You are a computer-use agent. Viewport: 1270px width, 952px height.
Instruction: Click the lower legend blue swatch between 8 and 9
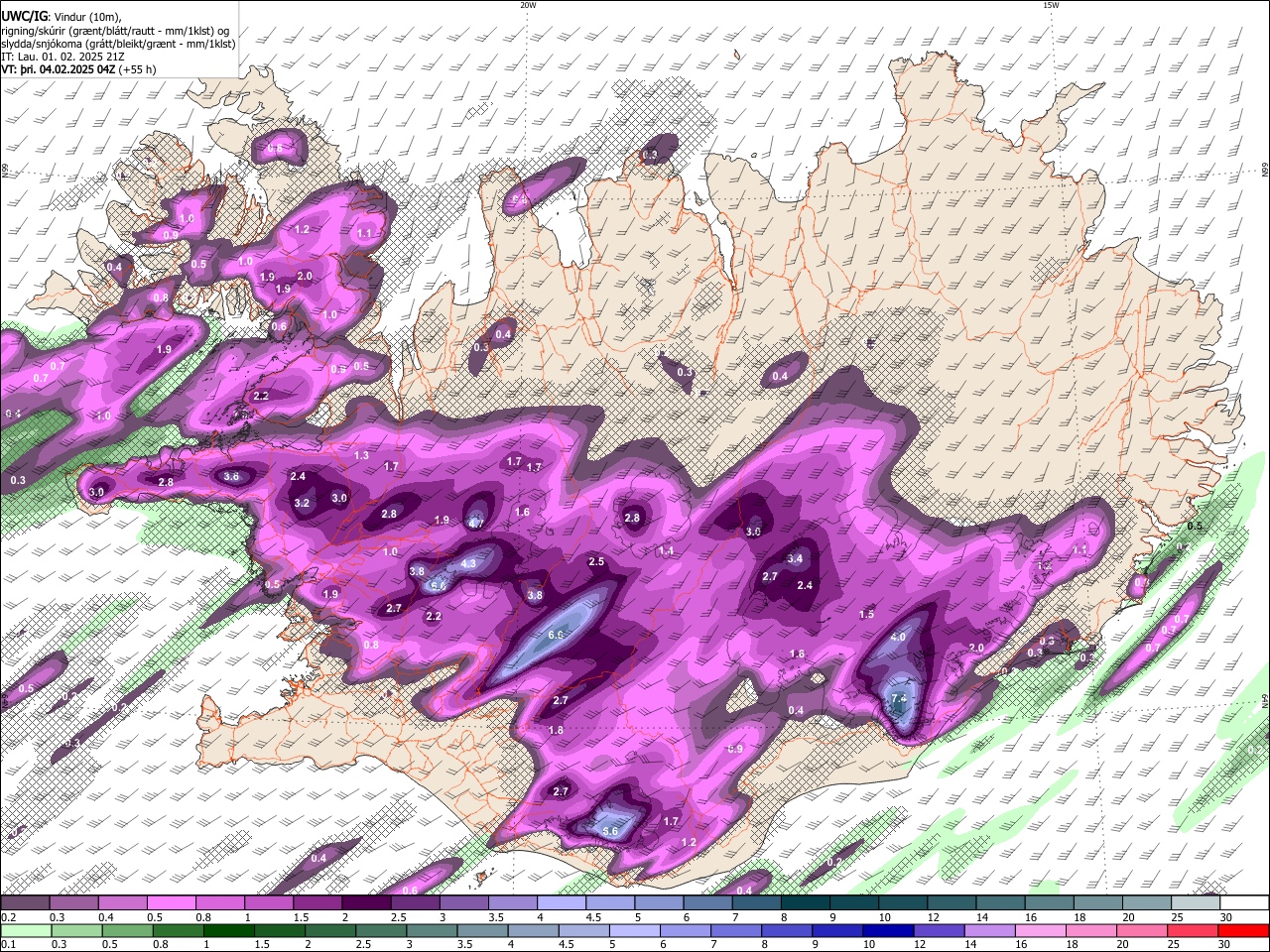click(786, 930)
